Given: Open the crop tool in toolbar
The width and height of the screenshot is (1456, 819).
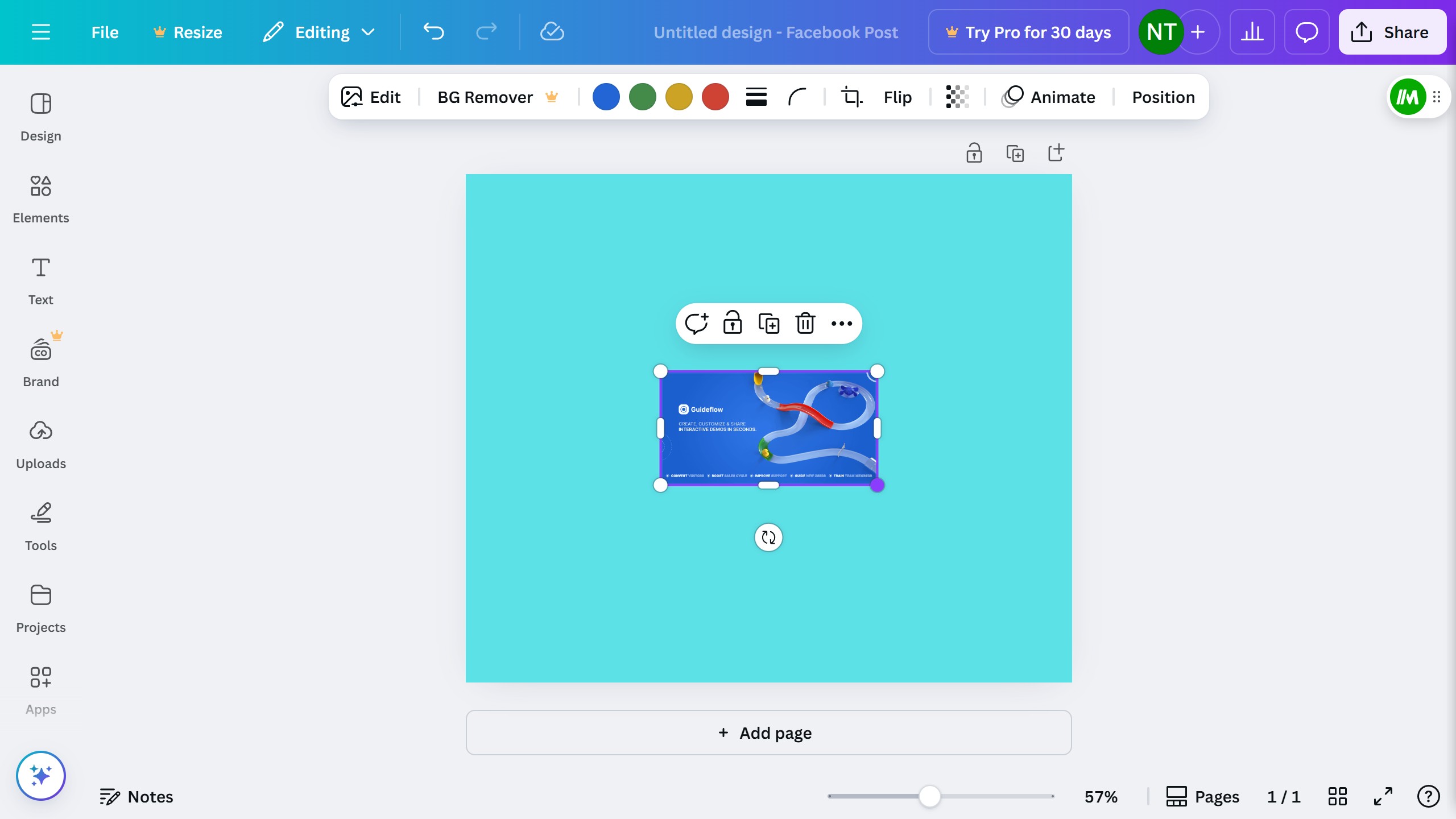Looking at the screenshot, I should 851,97.
